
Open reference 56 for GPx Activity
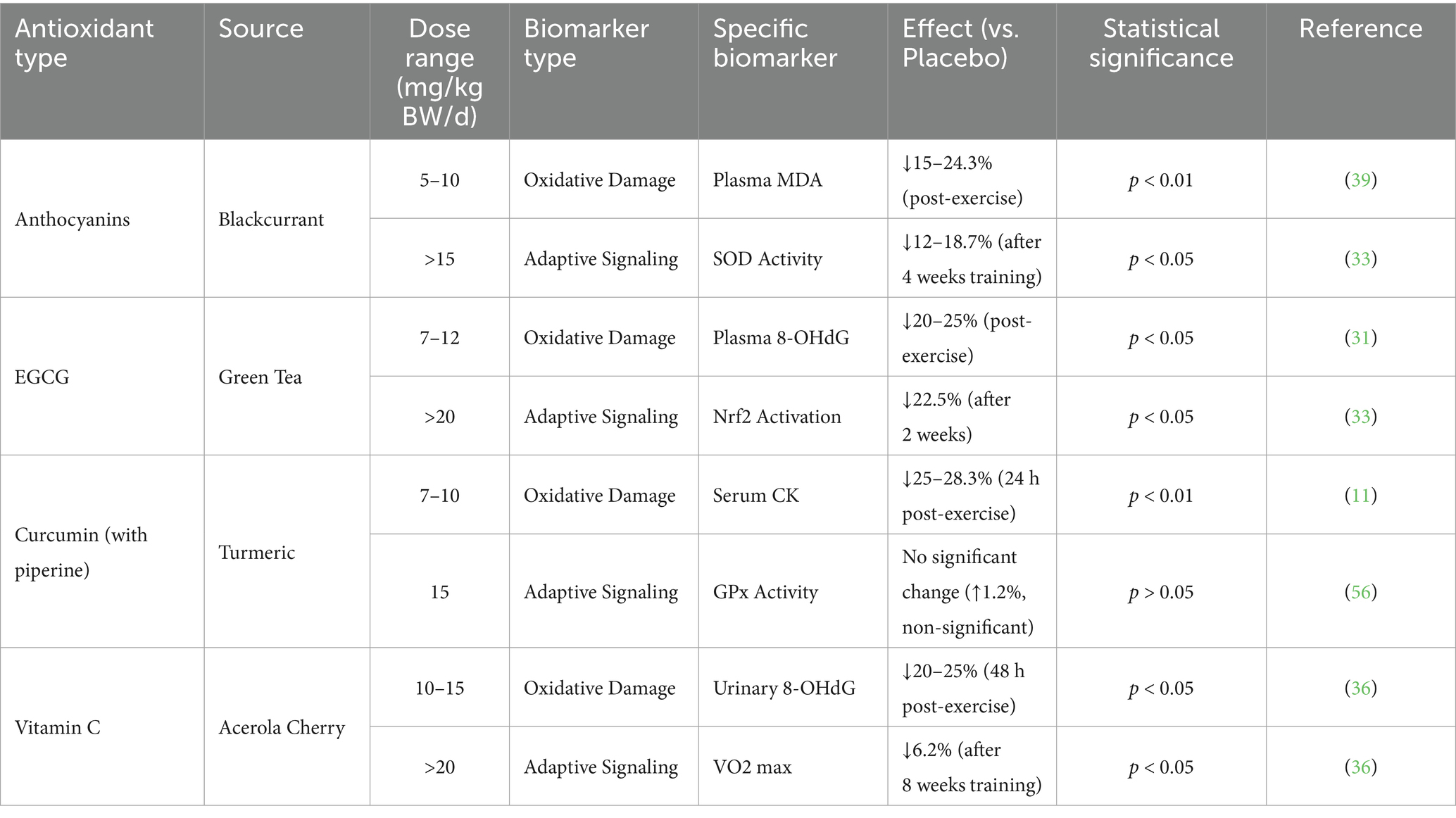pos(1360,592)
